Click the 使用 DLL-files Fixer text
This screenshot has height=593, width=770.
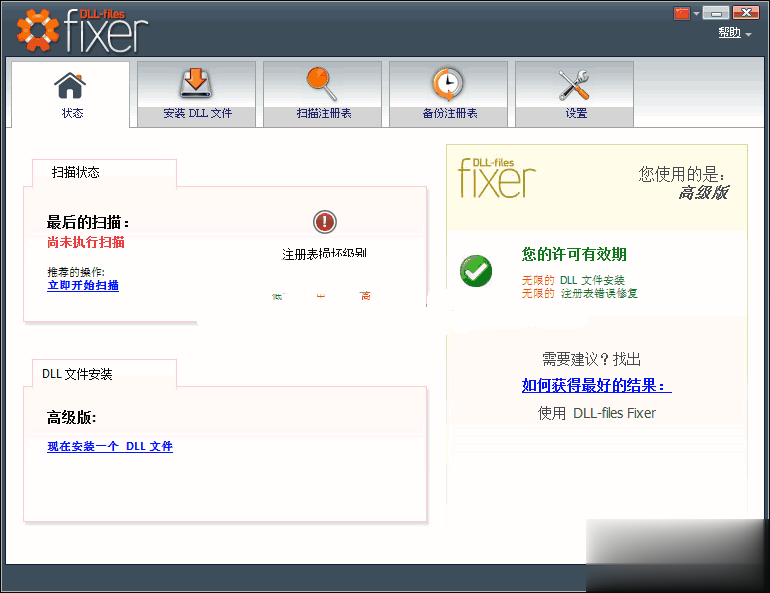(x=597, y=413)
